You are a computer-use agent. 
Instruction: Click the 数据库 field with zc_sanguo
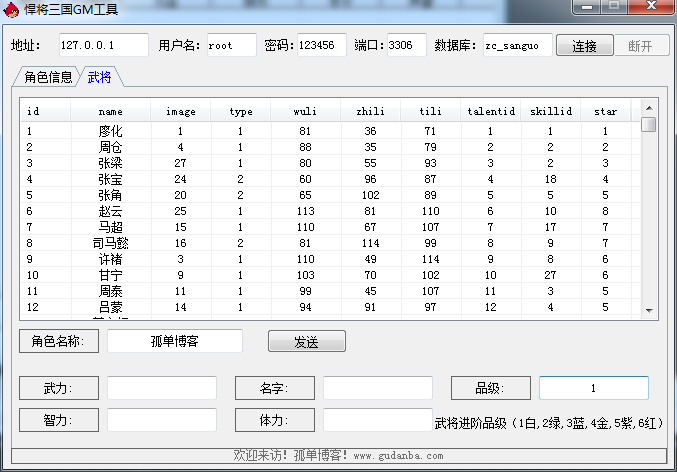click(x=517, y=45)
